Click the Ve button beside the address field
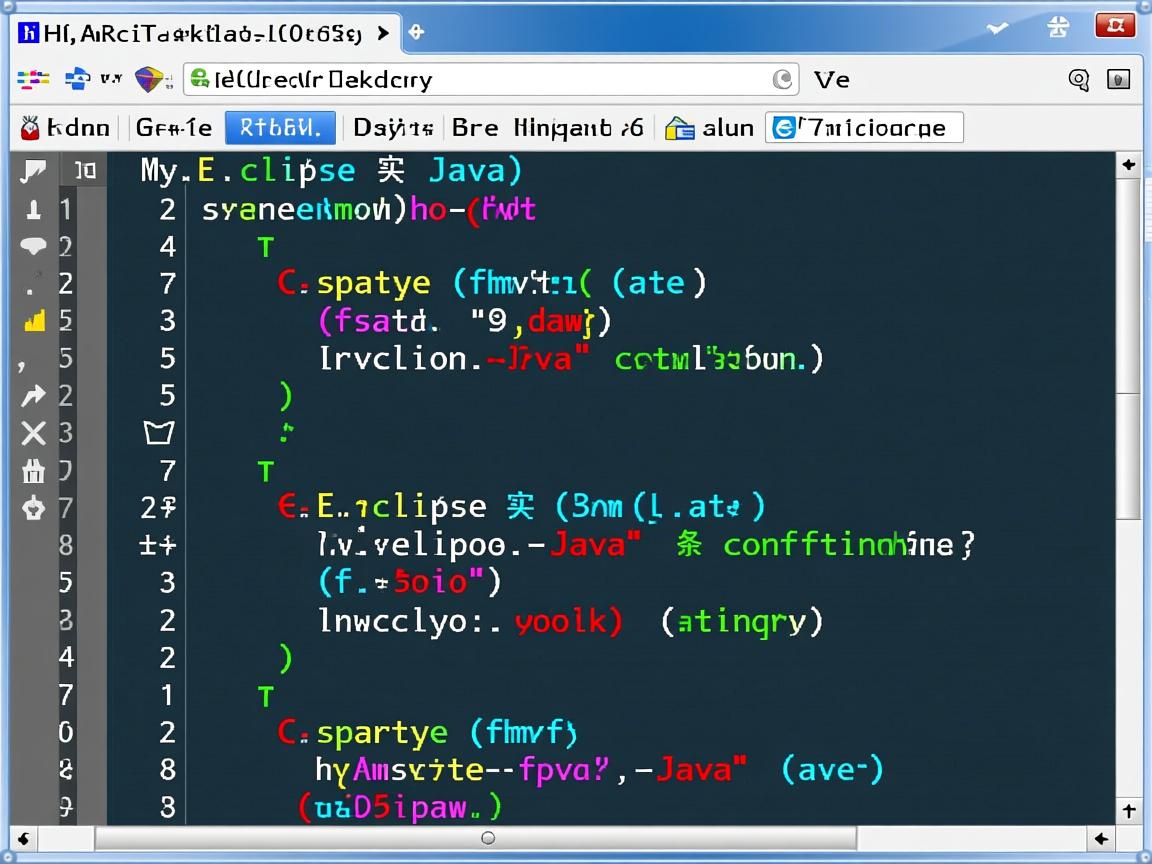 [831, 79]
